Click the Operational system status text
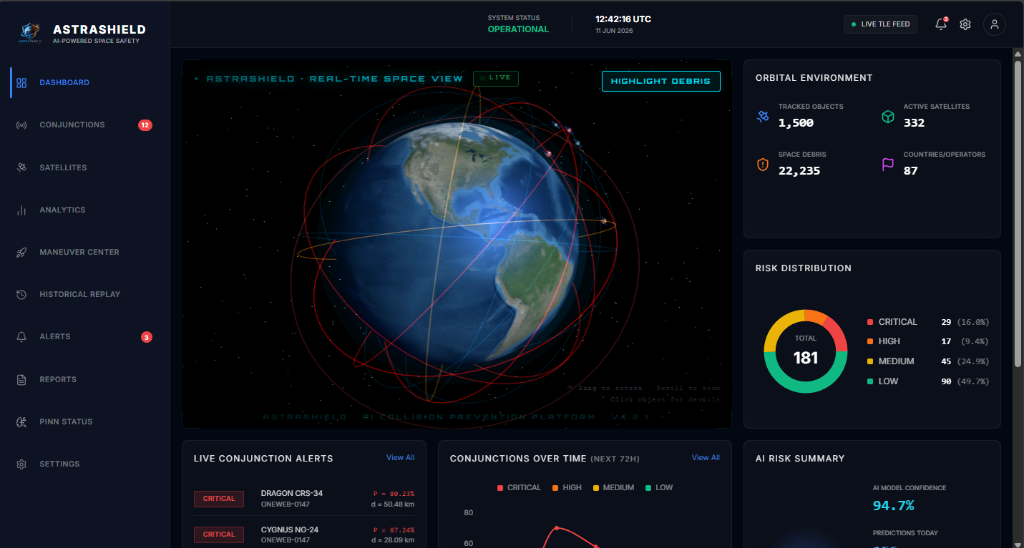Image resolution: width=1024 pixels, height=548 pixels. click(519, 29)
